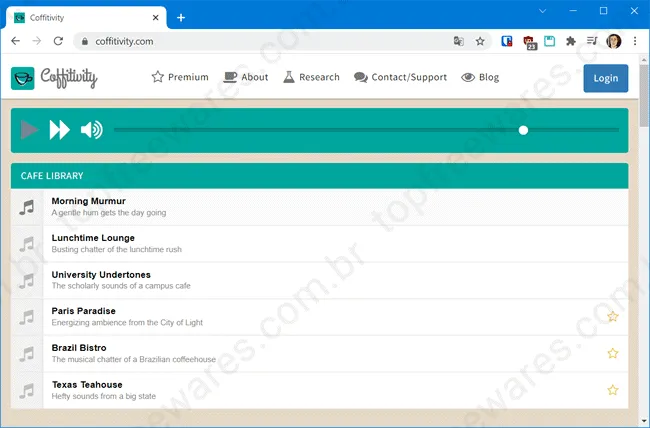The width and height of the screenshot is (650, 428).
Task: Open the translate page icon
Action: [458, 41]
